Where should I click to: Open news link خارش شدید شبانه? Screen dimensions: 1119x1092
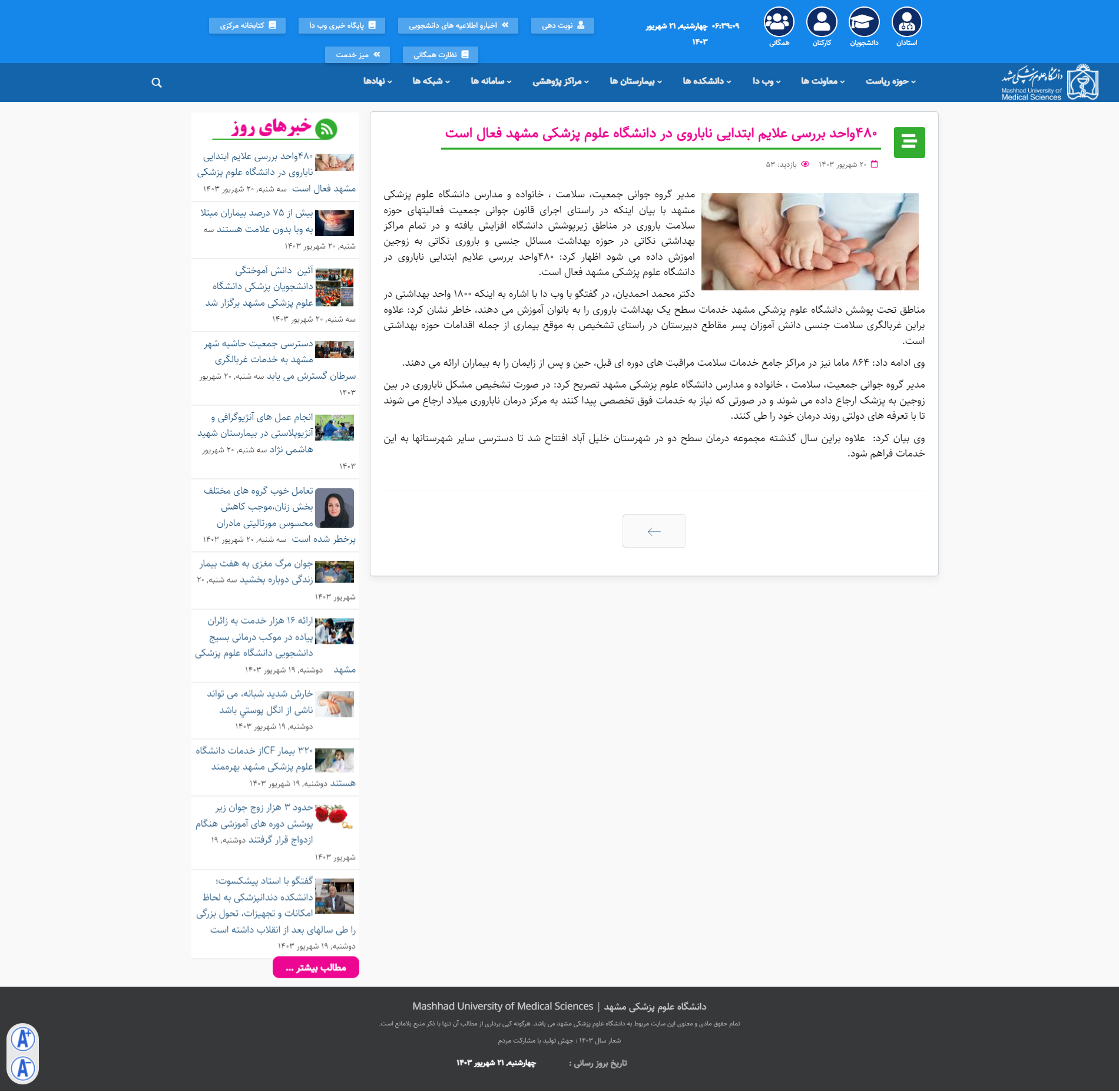click(260, 702)
